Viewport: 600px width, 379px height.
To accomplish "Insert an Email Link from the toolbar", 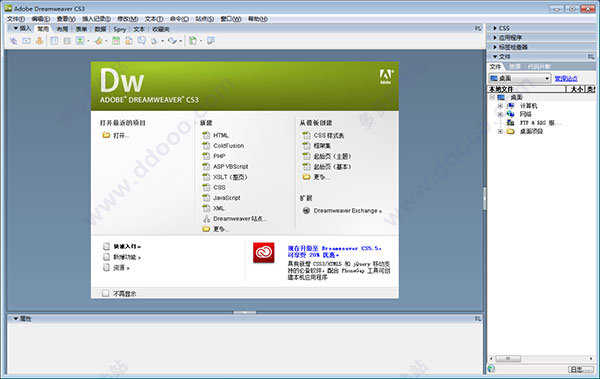I will pos(26,41).
